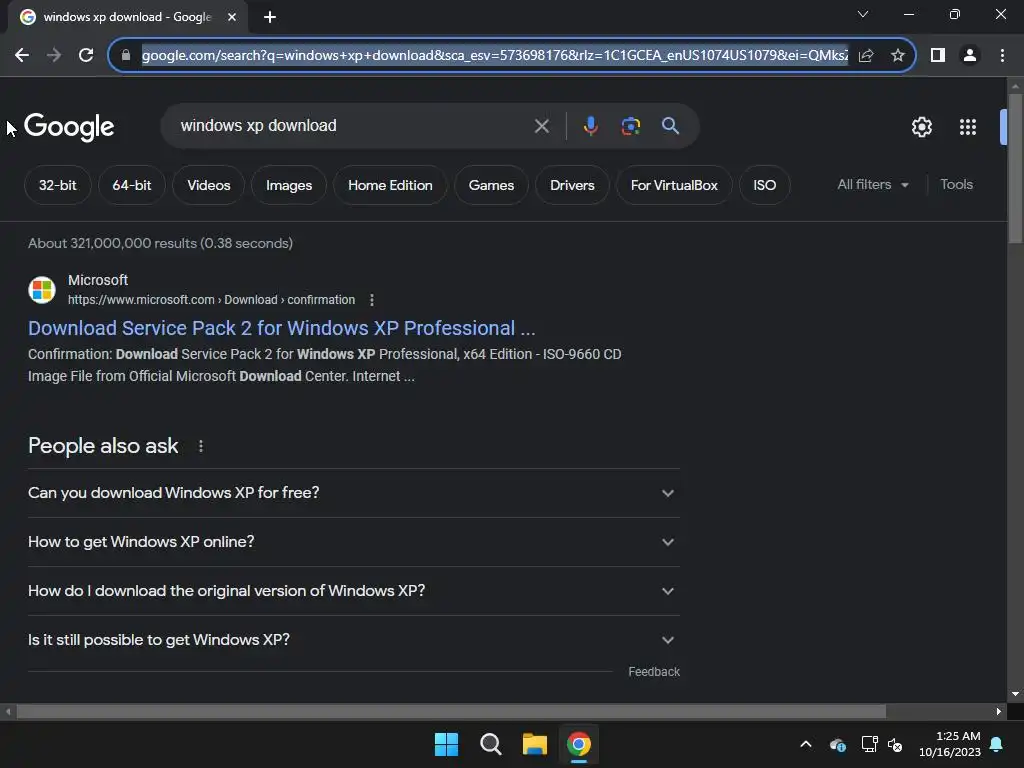Click the address bar URL
Viewport: 1024px width, 768px height.
click(x=494, y=56)
